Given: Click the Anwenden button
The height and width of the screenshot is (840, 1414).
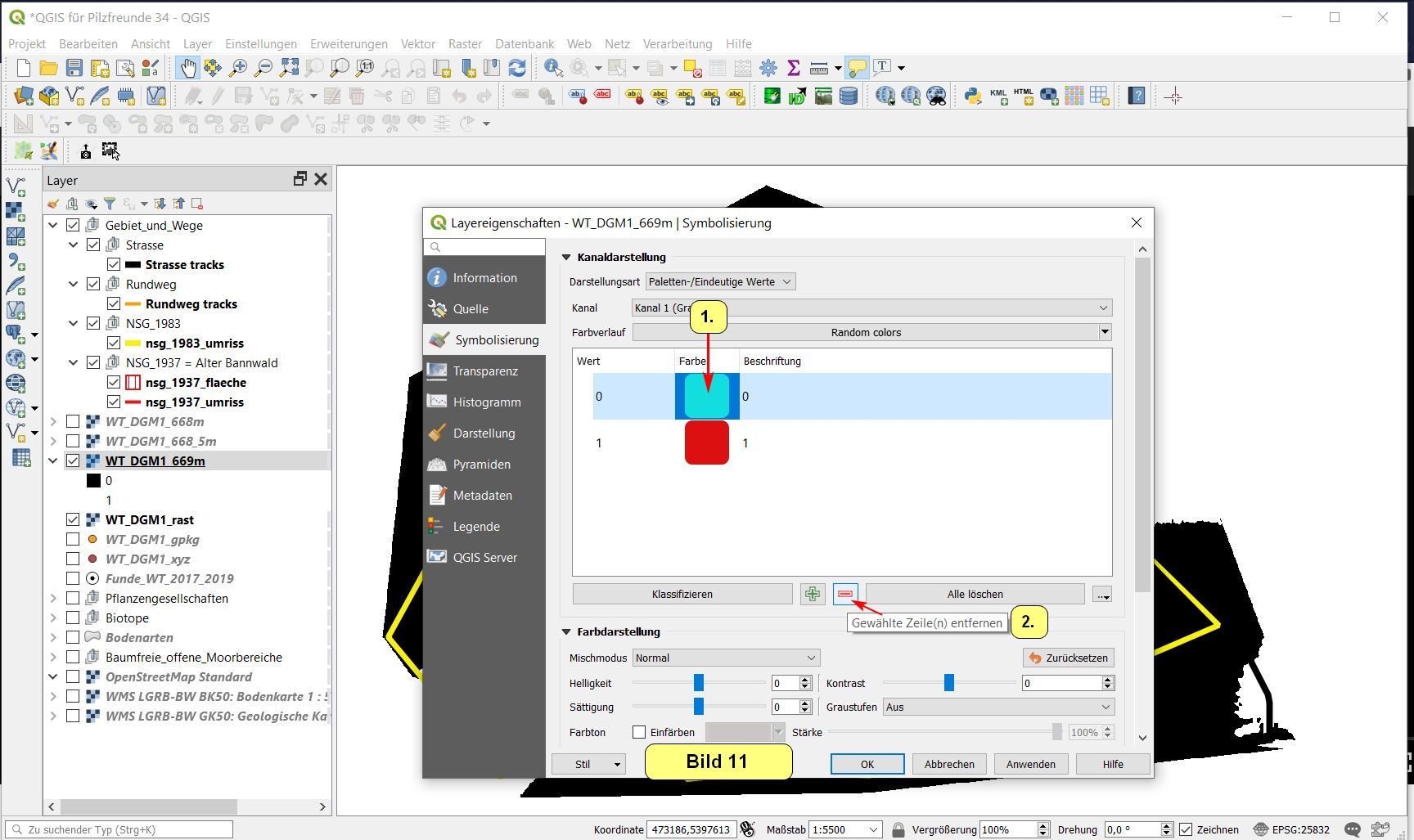Looking at the screenshot, I should (1030, 765).
